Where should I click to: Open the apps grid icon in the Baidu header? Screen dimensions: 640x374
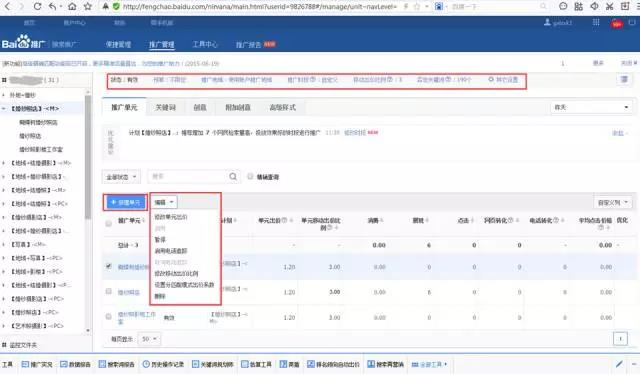click(596, 22)
